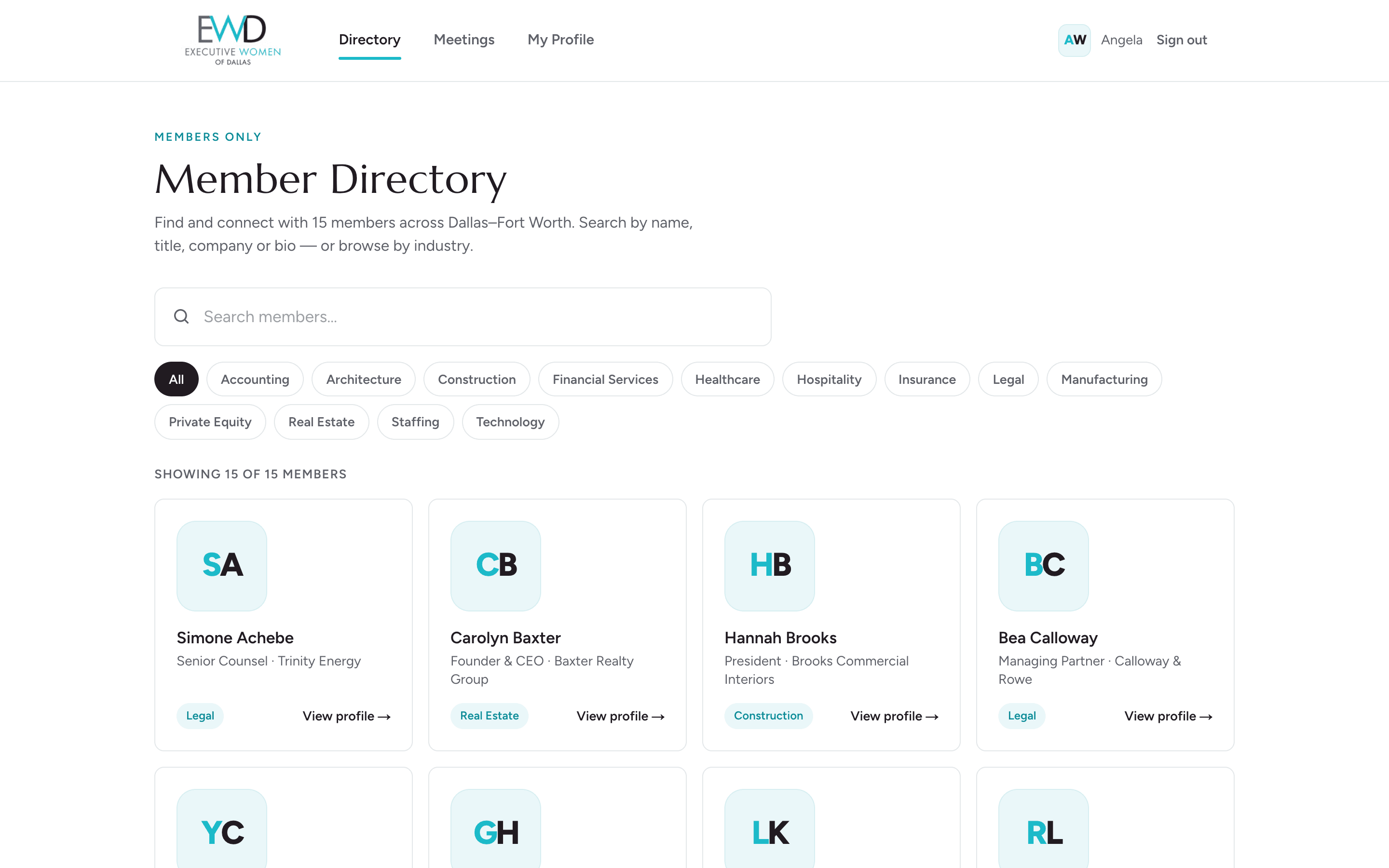This screenshot has height=868, width=1389.
Task: Click Legal tag on Simone Achebe's card
Action: click(200, 716)
